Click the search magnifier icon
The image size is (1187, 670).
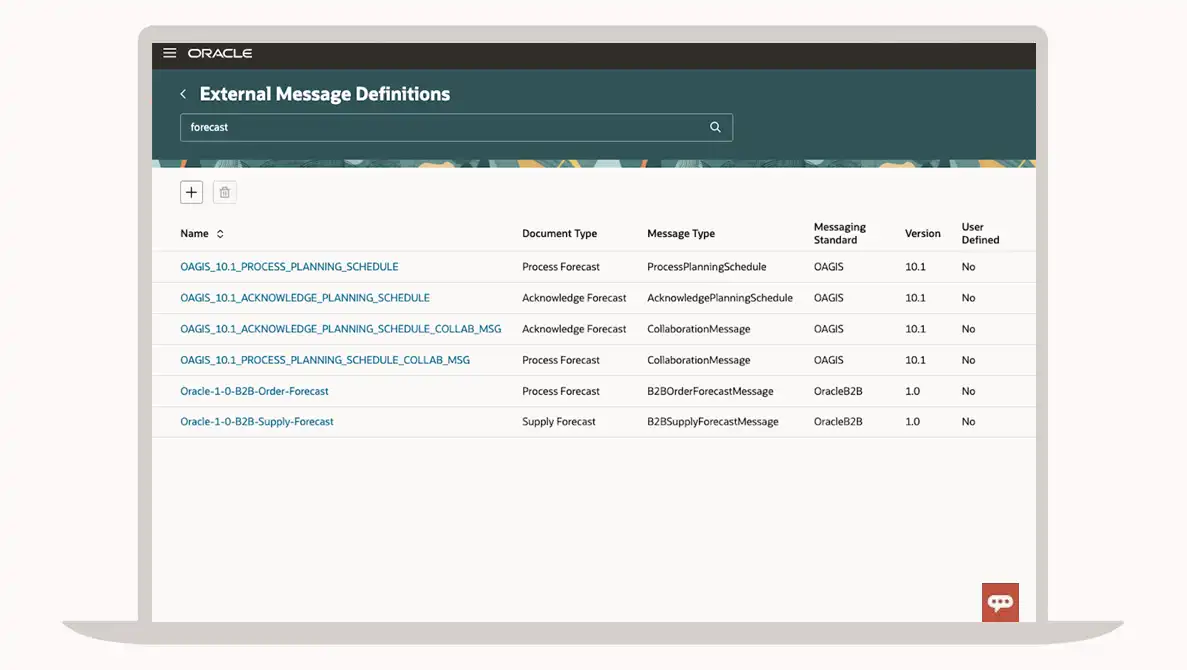715,127
